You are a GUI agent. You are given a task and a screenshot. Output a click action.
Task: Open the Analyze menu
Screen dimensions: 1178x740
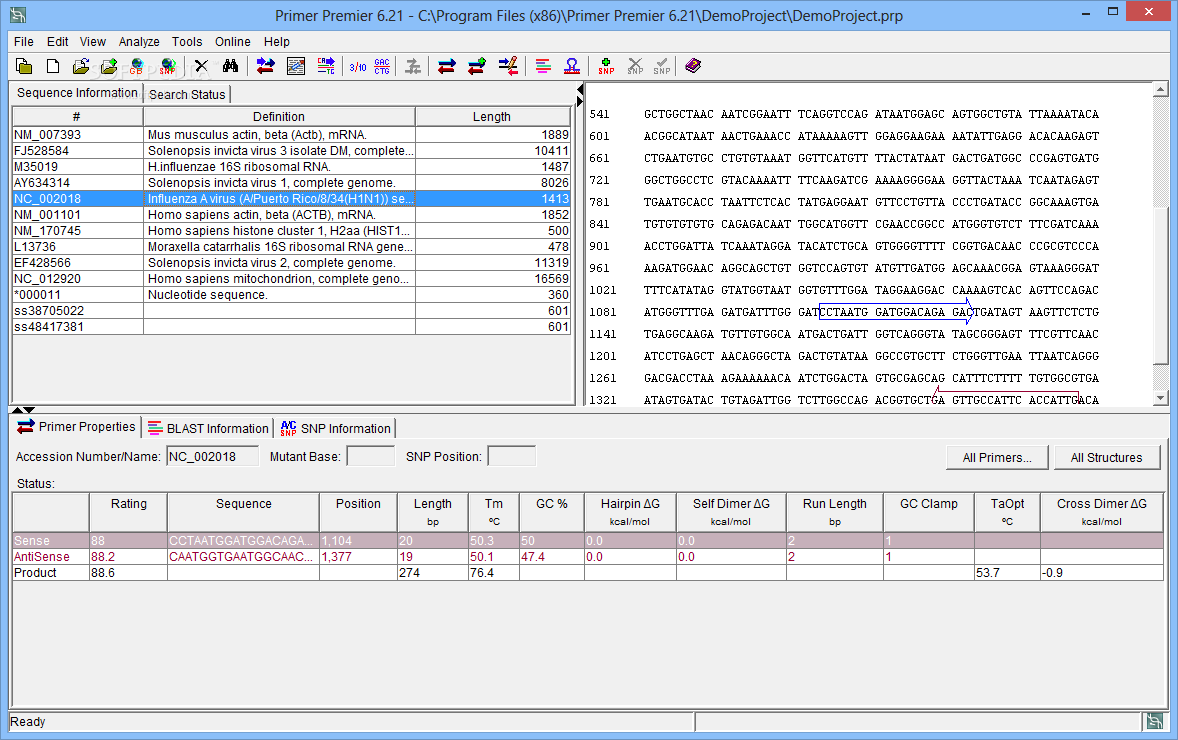[139, 41]
